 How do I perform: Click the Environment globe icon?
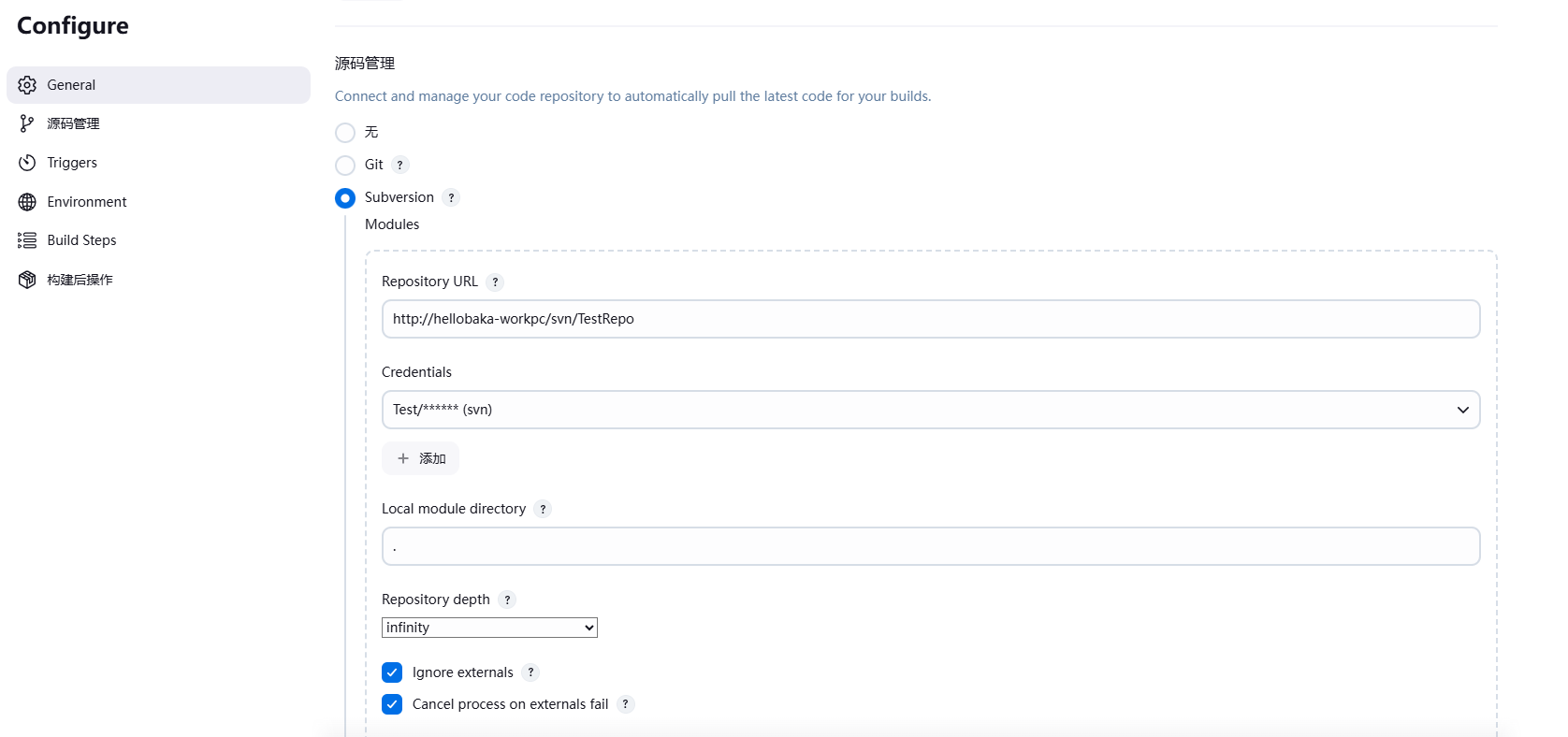(27, 202)
